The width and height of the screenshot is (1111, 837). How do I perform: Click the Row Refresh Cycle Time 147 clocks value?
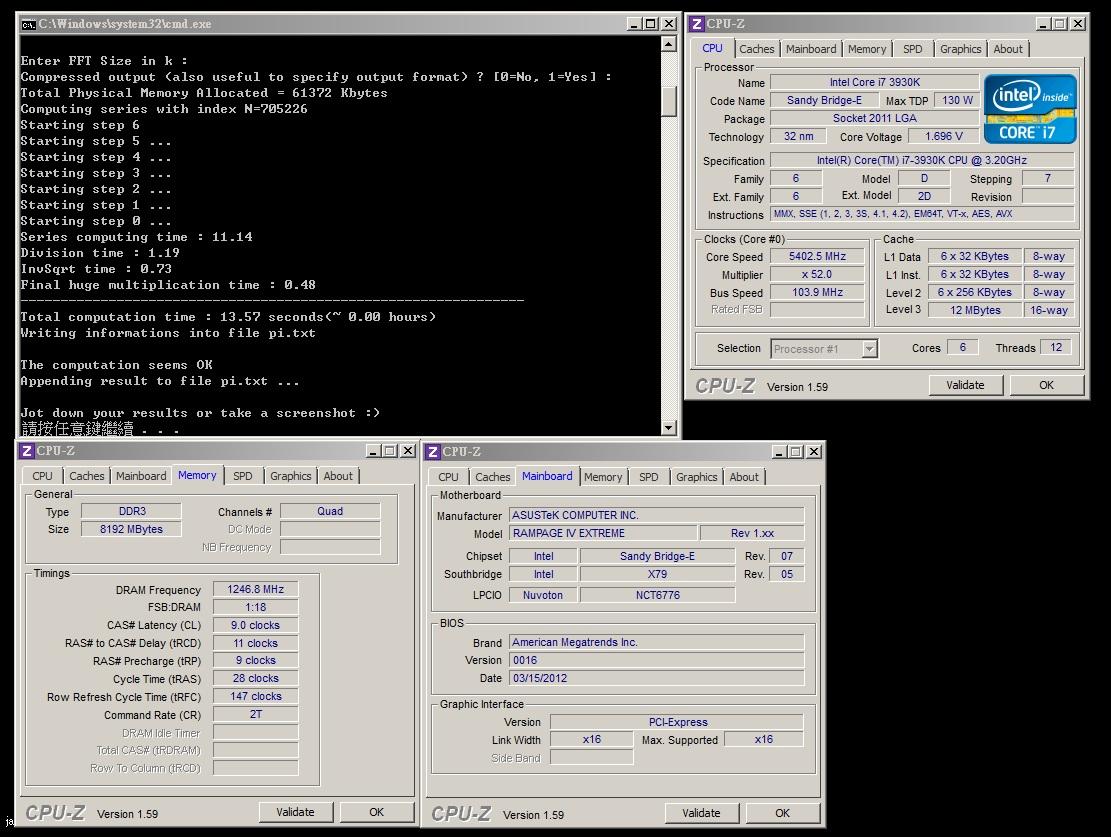[x=255, y=697]
